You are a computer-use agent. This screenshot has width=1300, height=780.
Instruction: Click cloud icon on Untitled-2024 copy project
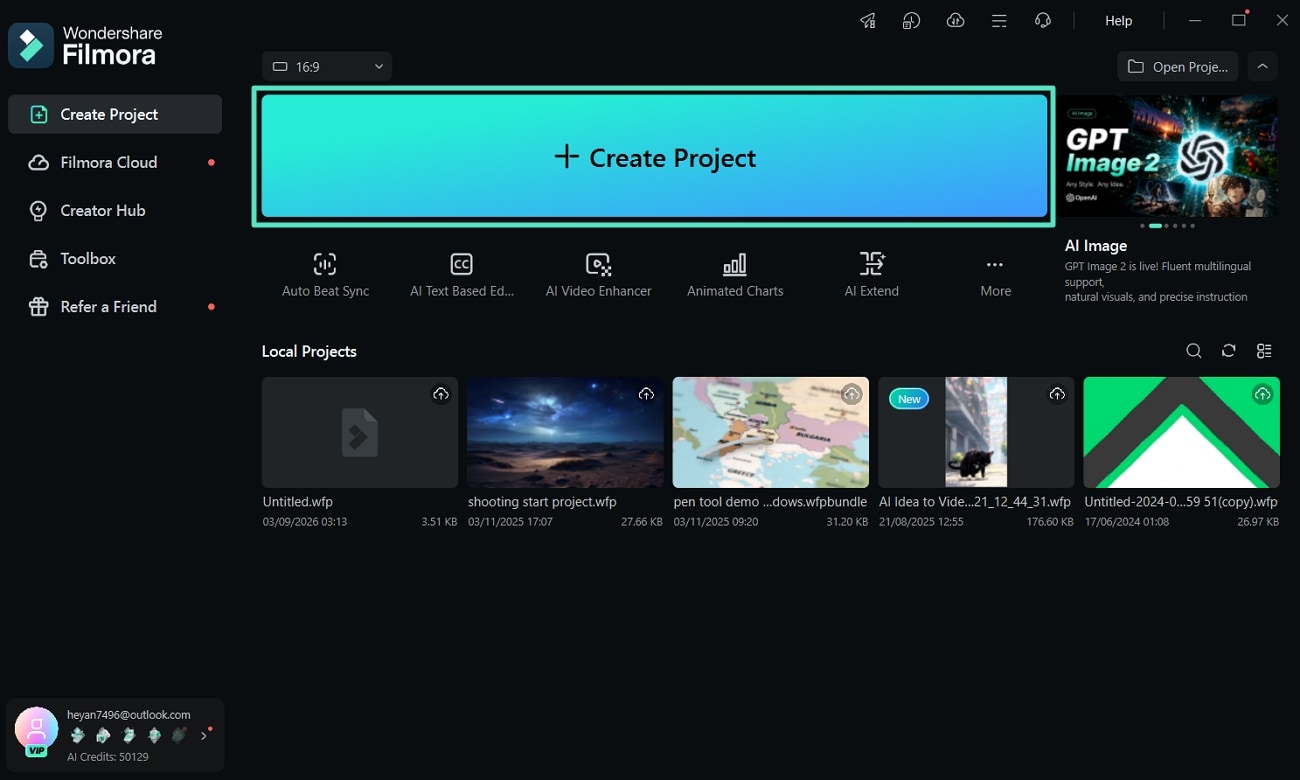1262,394
